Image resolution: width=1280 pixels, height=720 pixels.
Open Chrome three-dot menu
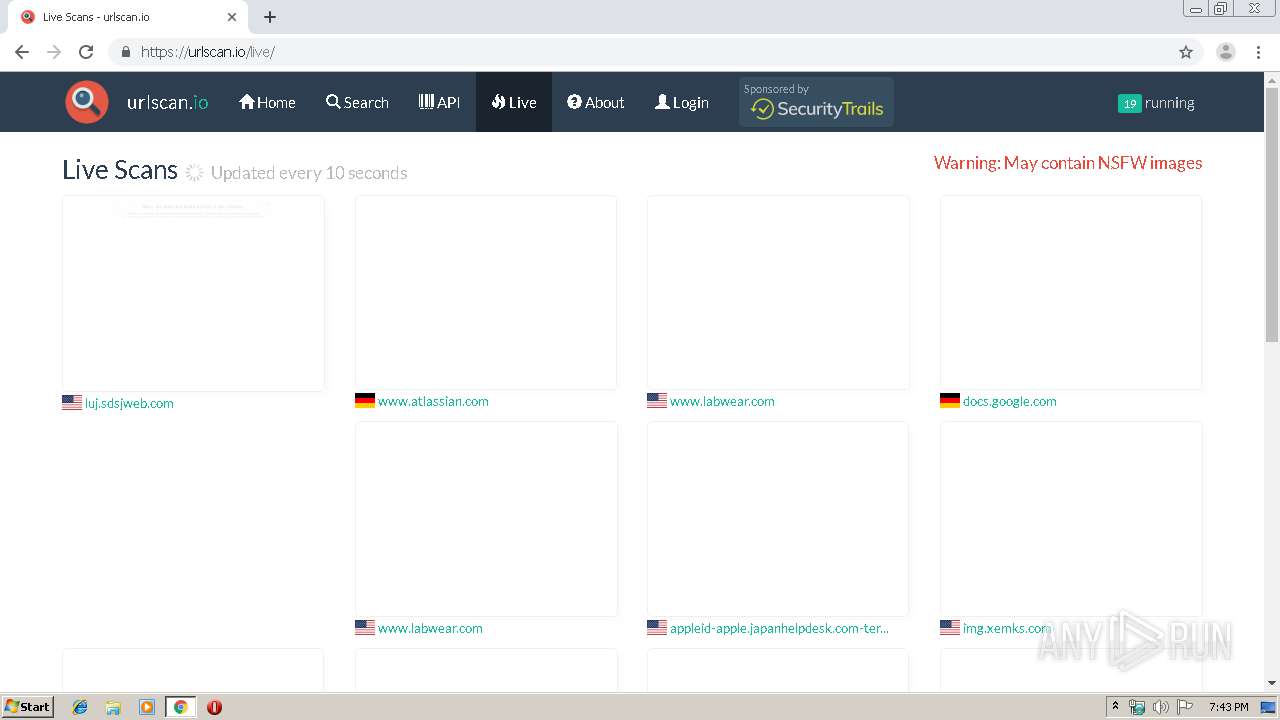point(1258,52)
